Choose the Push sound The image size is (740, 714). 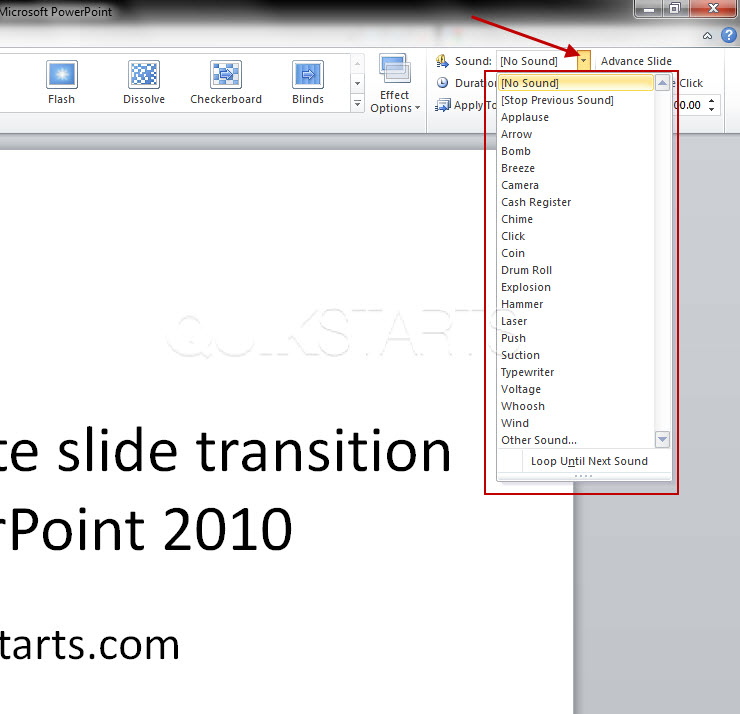576,338
